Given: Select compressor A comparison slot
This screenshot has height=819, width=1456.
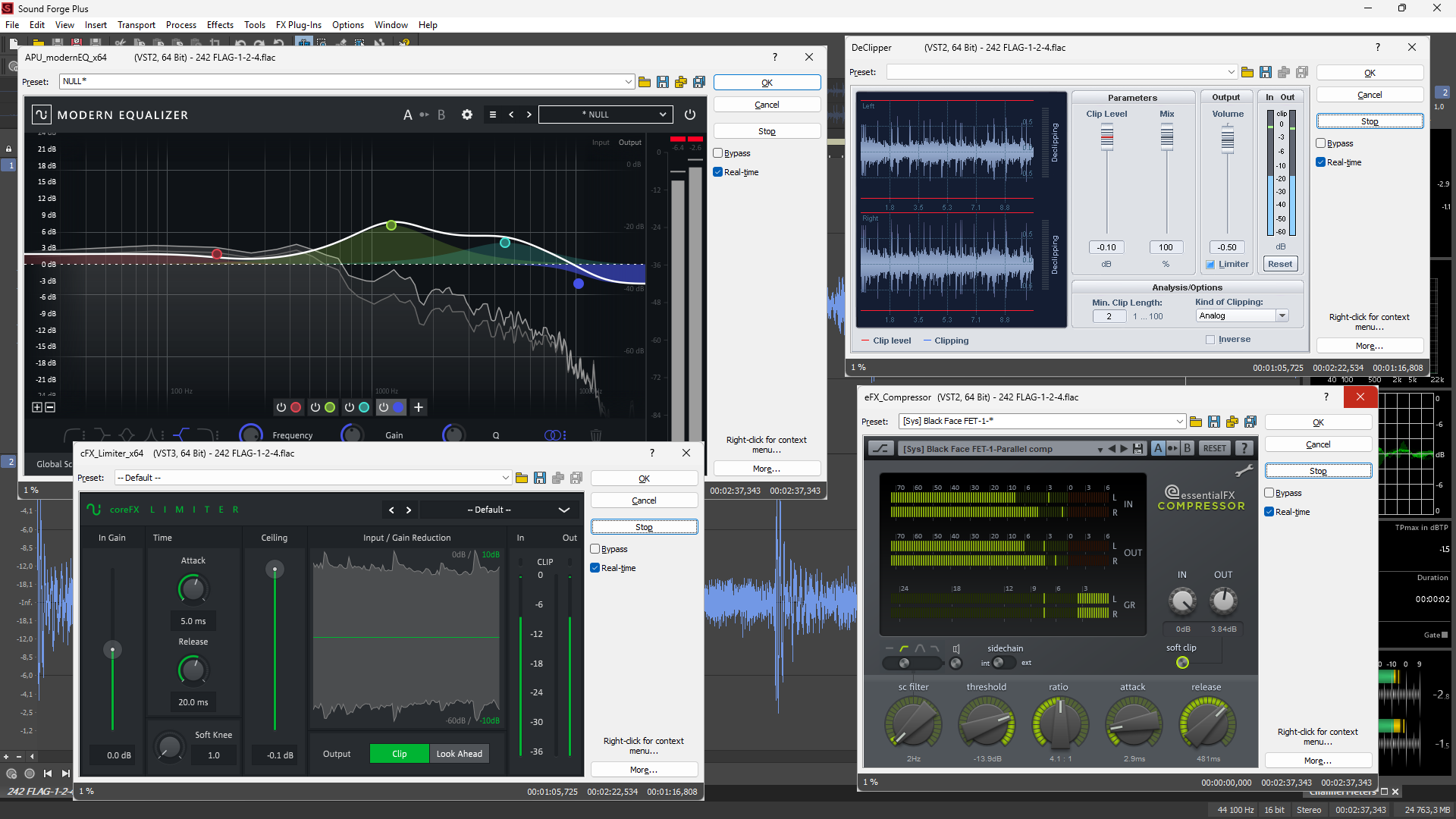Looking at the screenshot, I should (1158, 448).
